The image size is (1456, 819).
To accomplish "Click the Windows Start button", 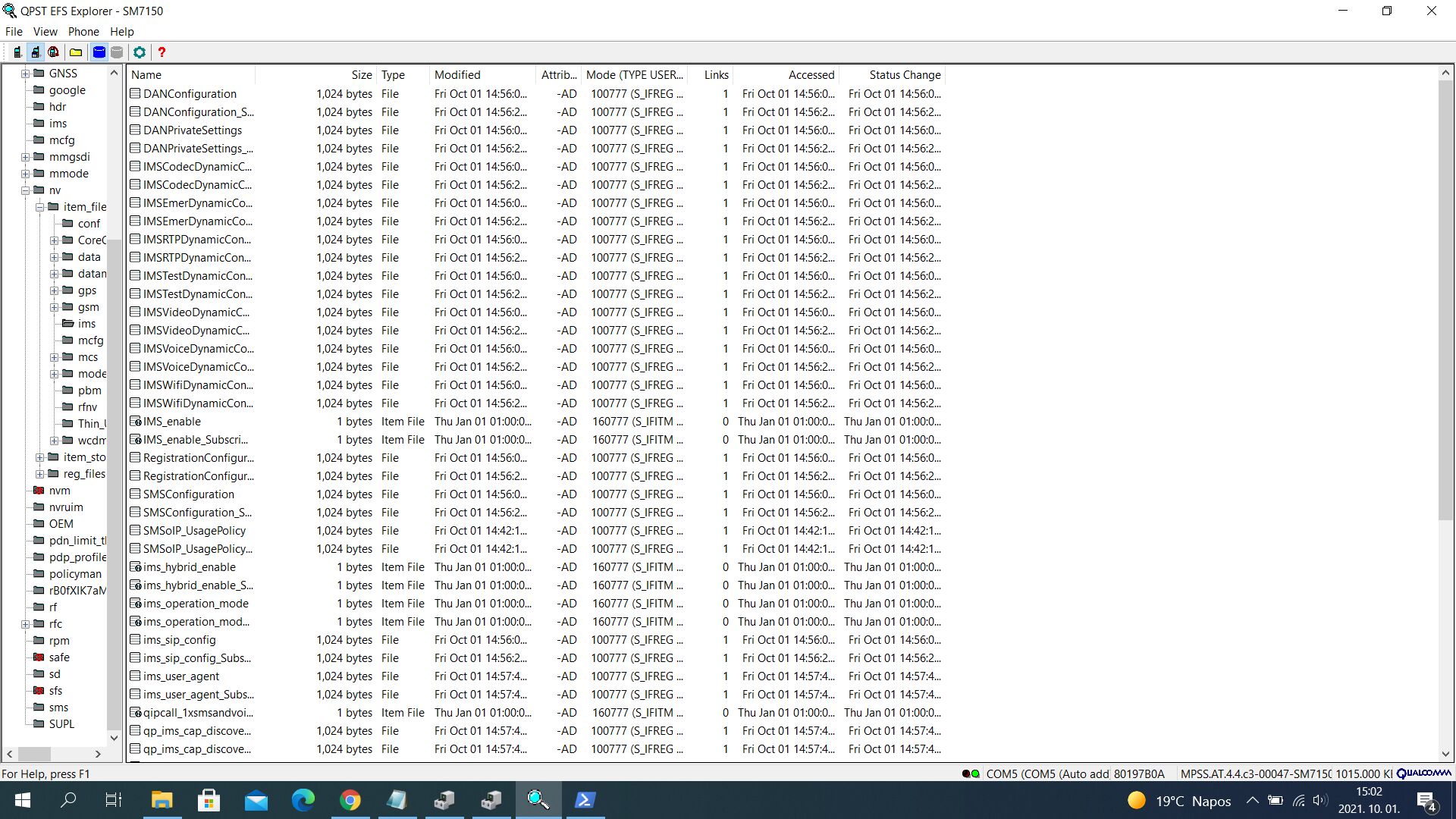I will click(23, 800).
